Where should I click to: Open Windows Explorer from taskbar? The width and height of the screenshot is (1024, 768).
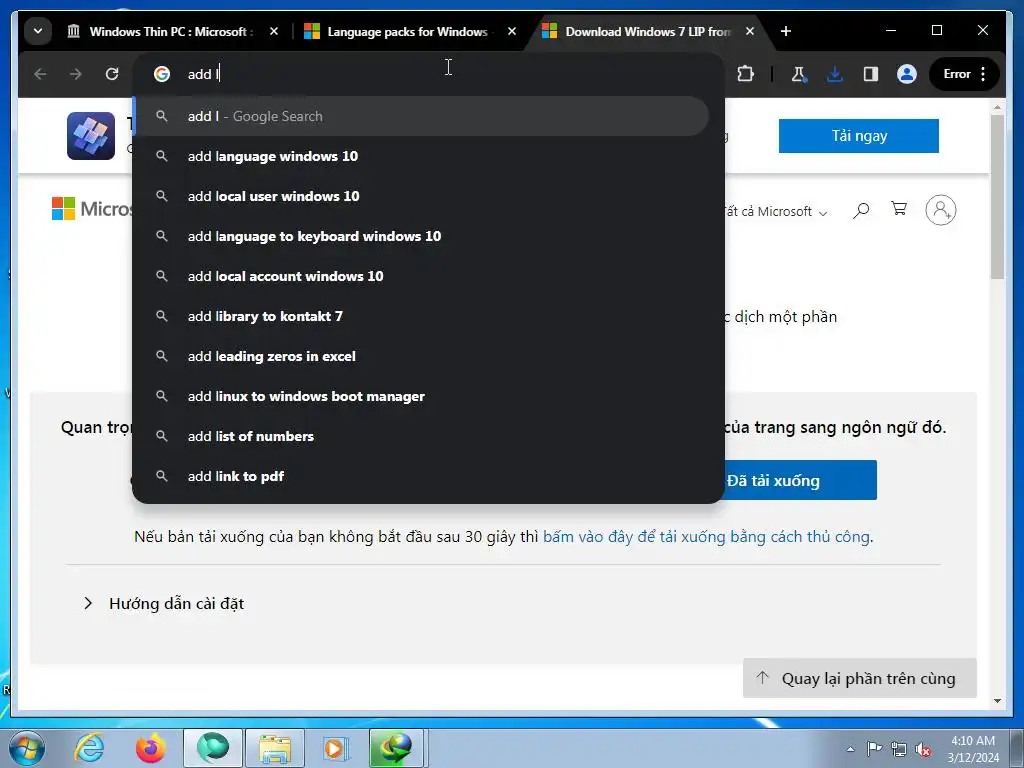tap(275, 748)
